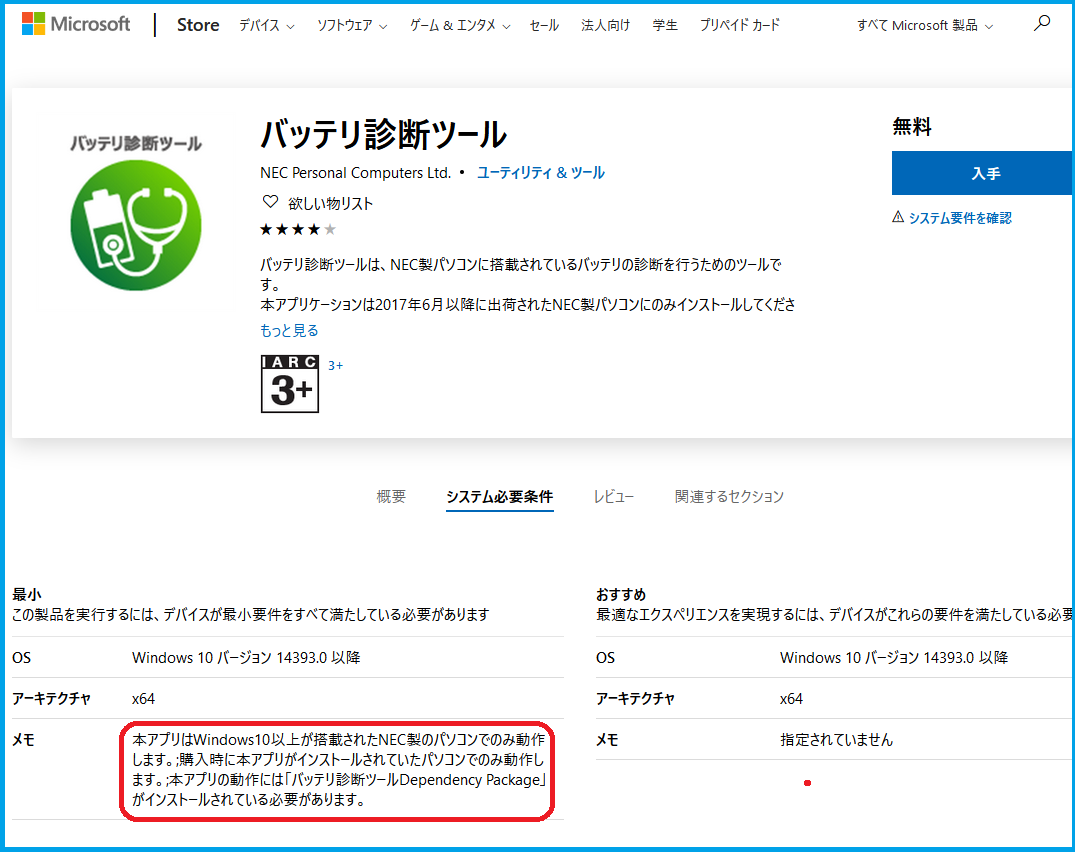
Task: Click the memo text beginning 本アプリはWindows10以上
Action: tap(339, 770)
